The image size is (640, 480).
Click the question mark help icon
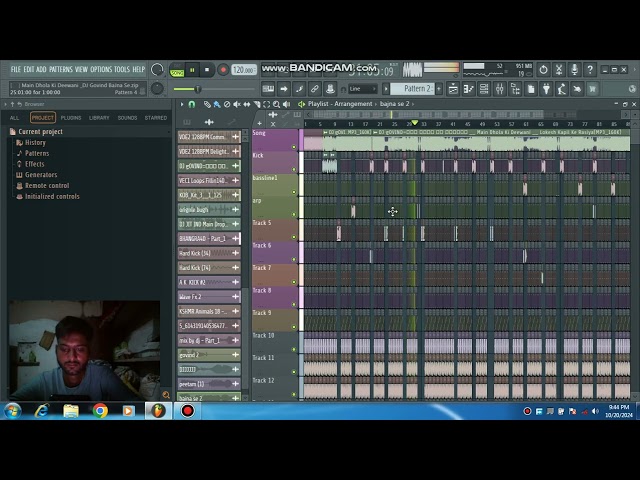point(590,70)
